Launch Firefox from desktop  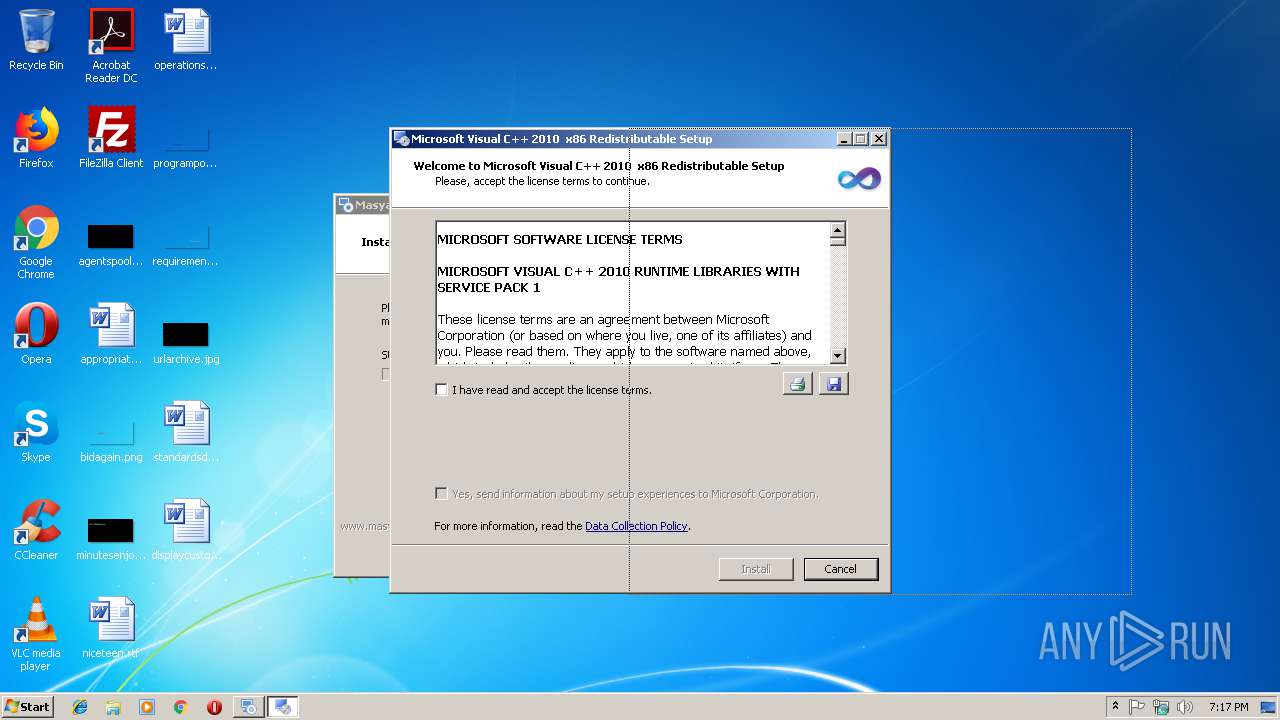pos(36,138)
